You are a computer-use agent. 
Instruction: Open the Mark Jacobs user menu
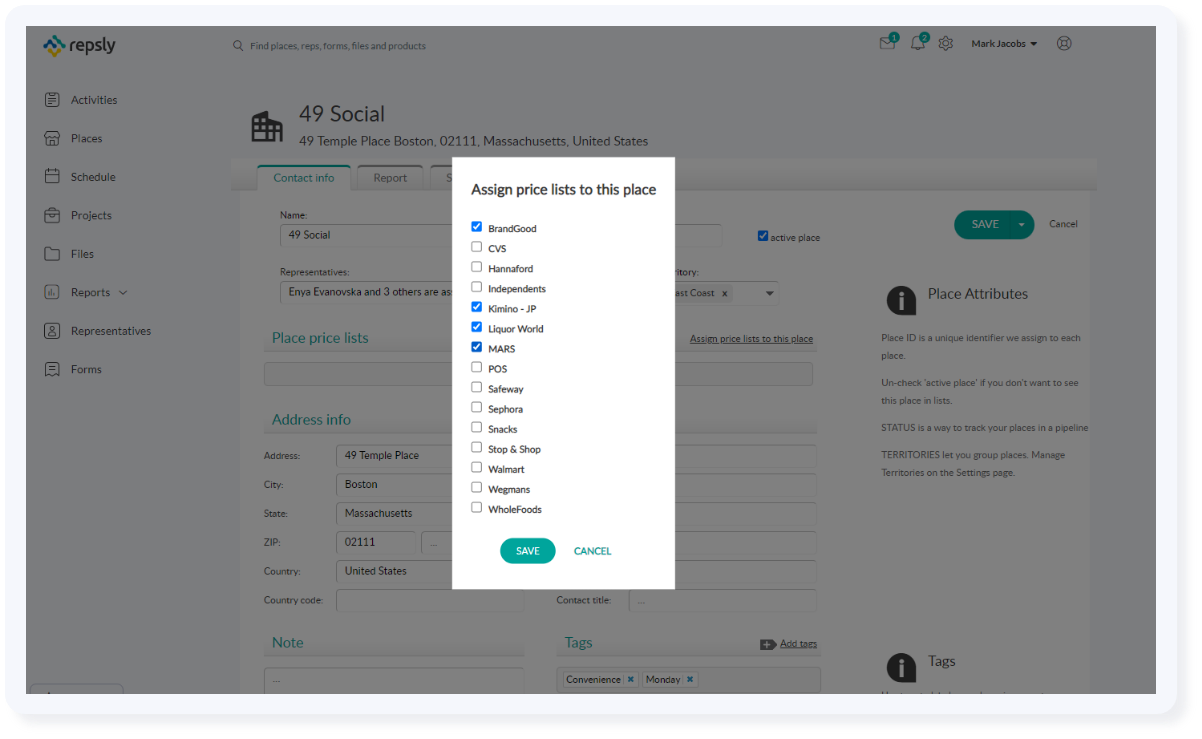[1004, 44]
